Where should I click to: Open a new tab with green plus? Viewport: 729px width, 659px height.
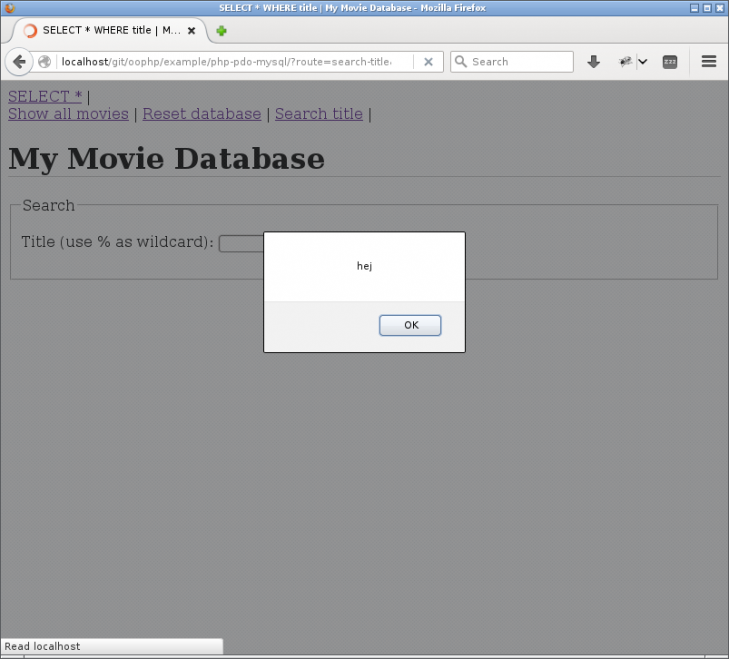pyautogui.click(x=221, y=31)
